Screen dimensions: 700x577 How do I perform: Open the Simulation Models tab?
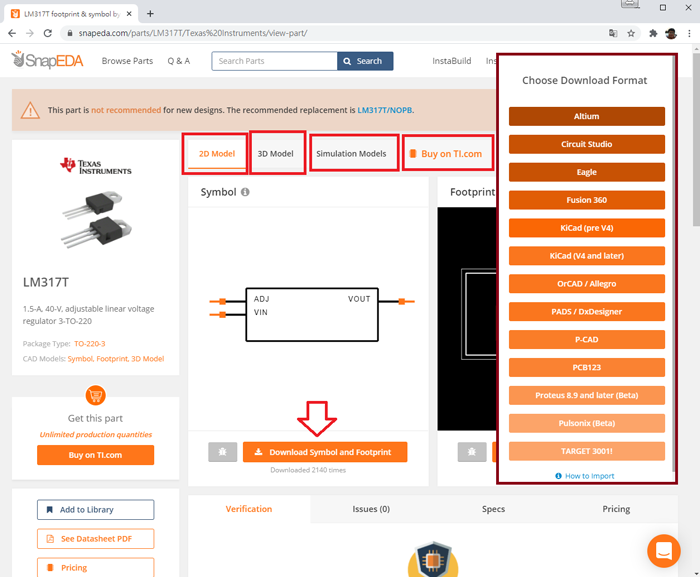pos(351,154)
